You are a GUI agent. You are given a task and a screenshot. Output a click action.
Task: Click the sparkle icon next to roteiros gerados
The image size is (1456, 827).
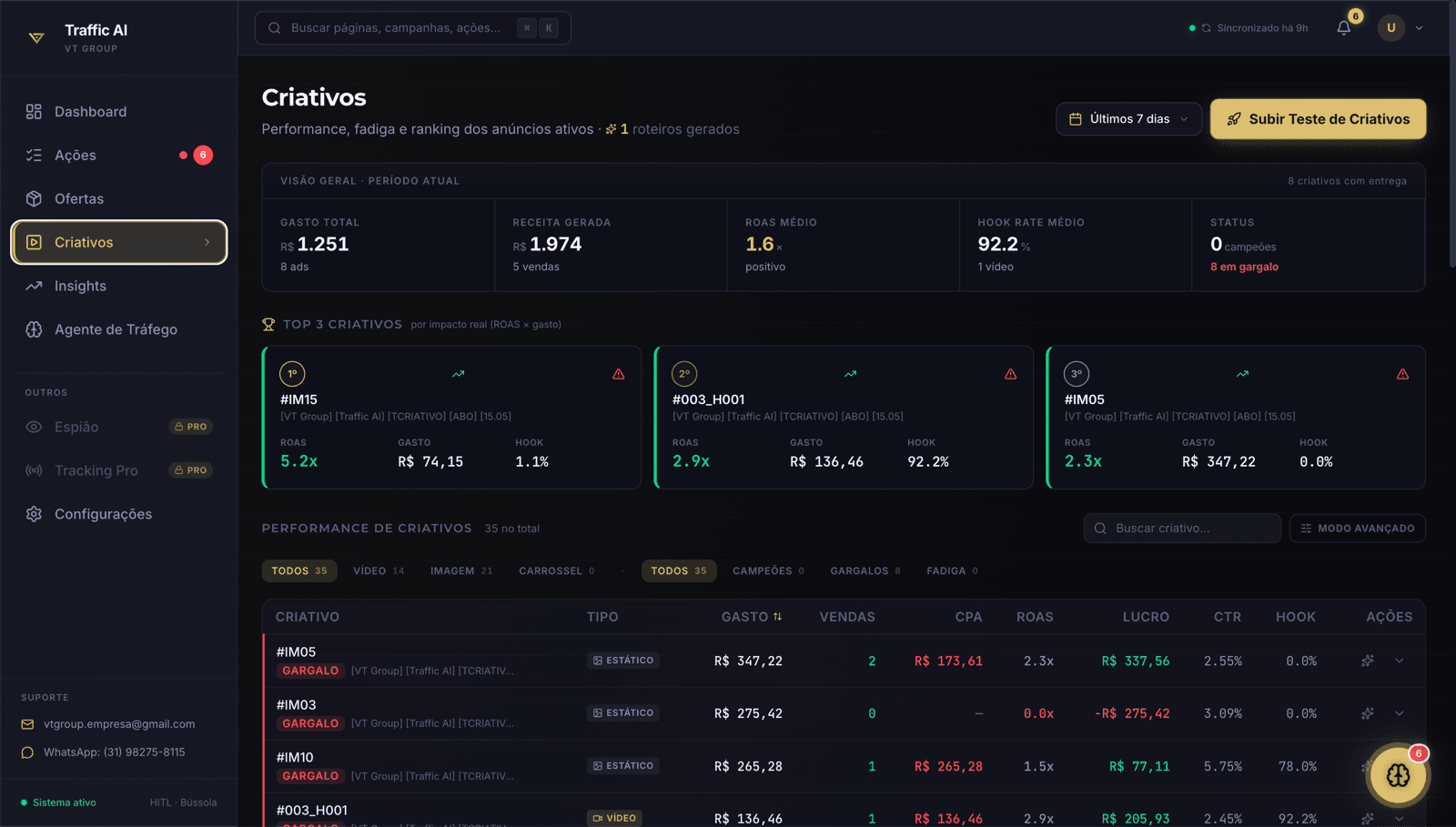click(612, 129)
